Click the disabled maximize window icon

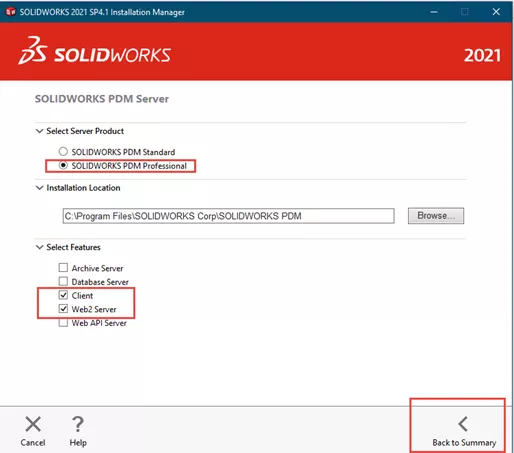click(x=465, y=12)
